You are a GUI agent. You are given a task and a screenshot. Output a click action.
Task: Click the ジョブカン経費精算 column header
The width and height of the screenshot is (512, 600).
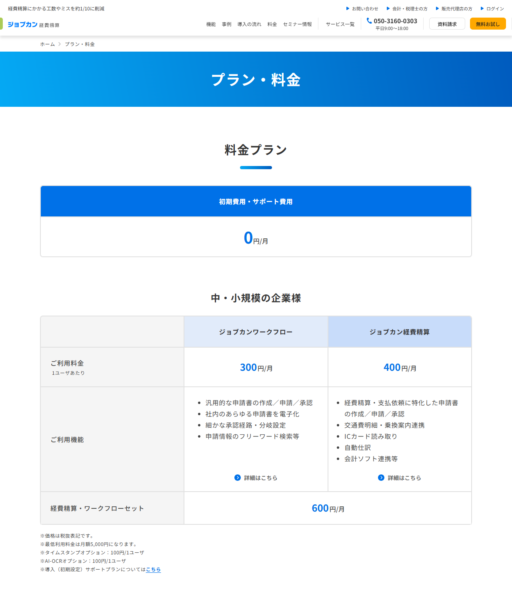tap(399, 332)
